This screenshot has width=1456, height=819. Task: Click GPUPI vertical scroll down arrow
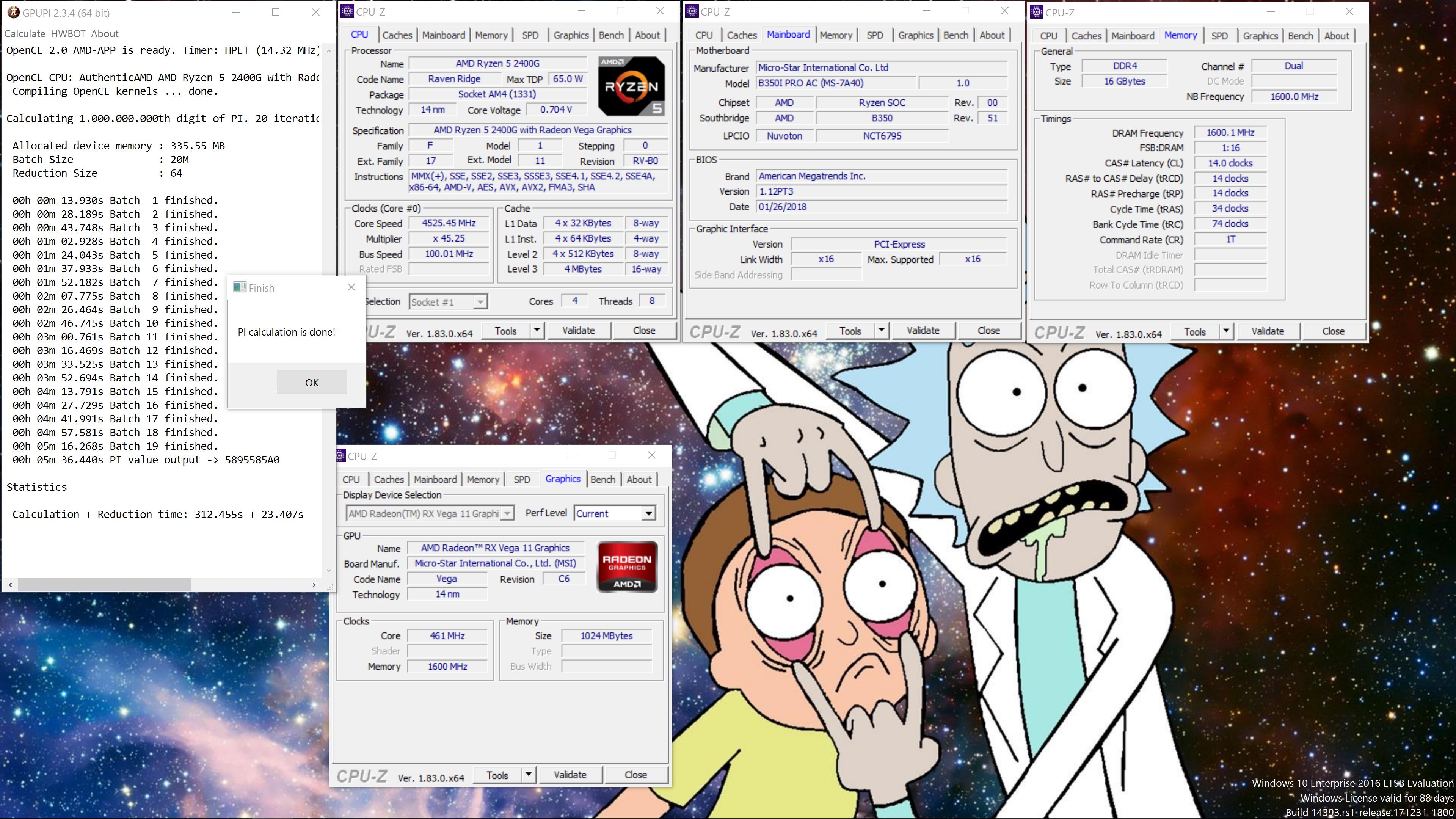pos(329,570)
